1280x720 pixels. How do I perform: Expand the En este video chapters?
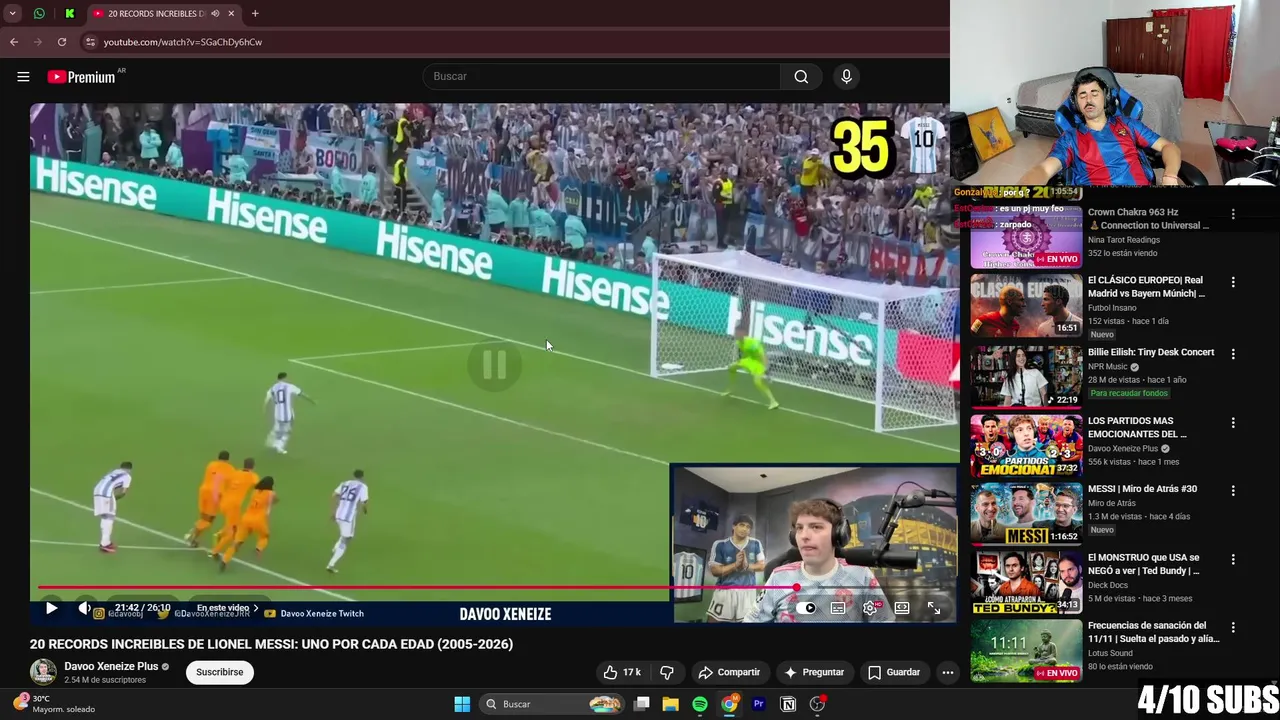click(227, 608)
